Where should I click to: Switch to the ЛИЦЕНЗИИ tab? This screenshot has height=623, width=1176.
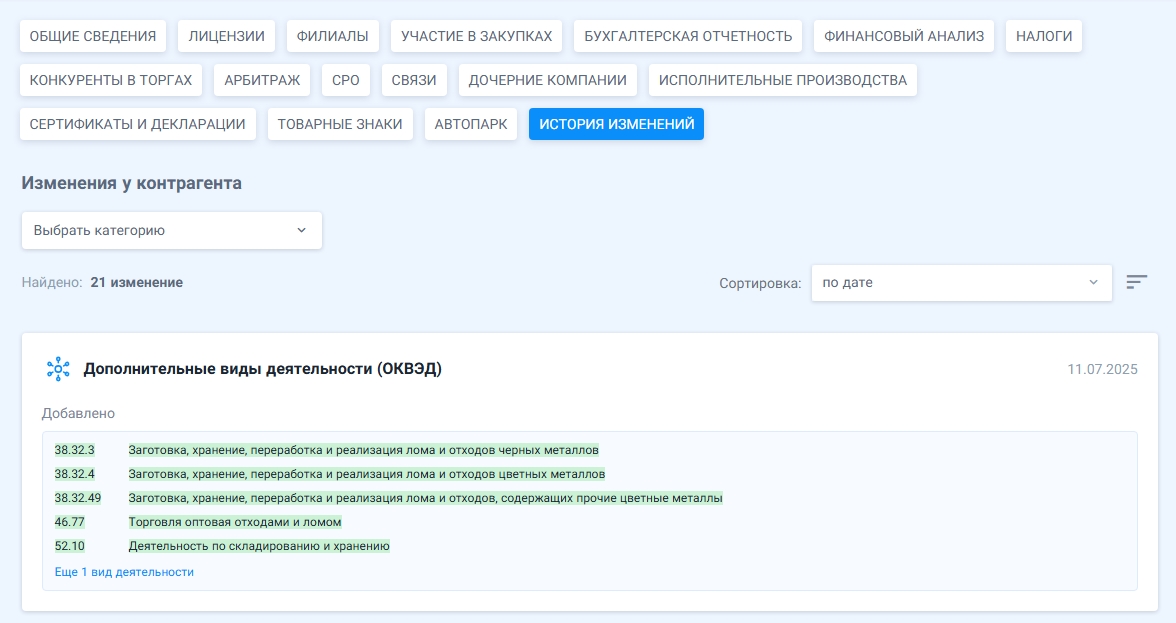(226, 36)
